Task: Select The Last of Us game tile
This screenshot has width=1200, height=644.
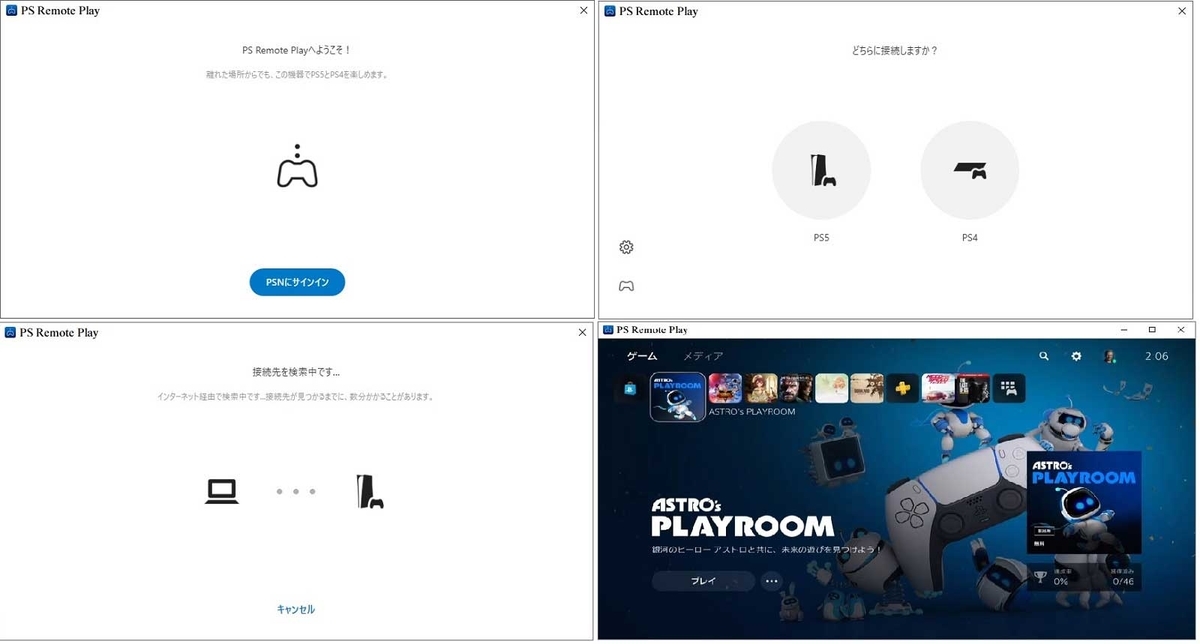Action: 974,388
